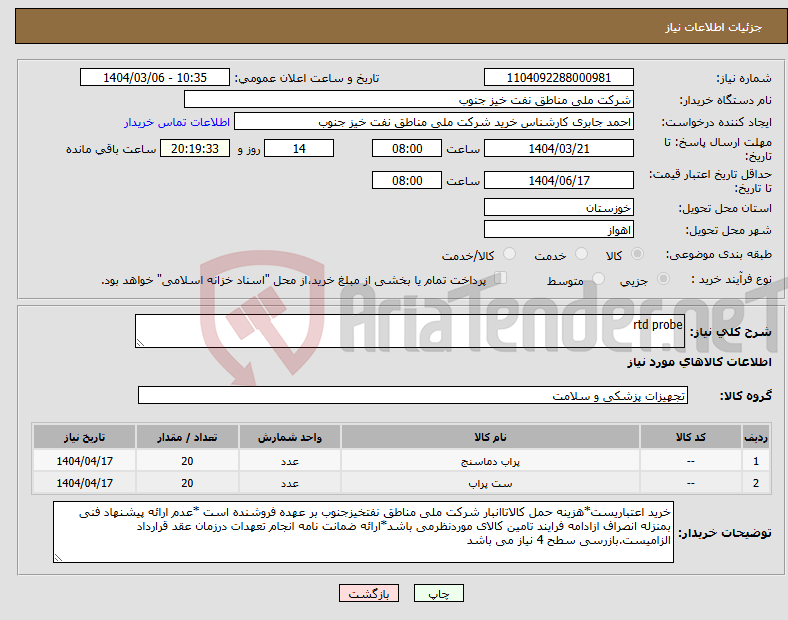Click the rtd probe description textarea
788x620 pixels.
410,331
